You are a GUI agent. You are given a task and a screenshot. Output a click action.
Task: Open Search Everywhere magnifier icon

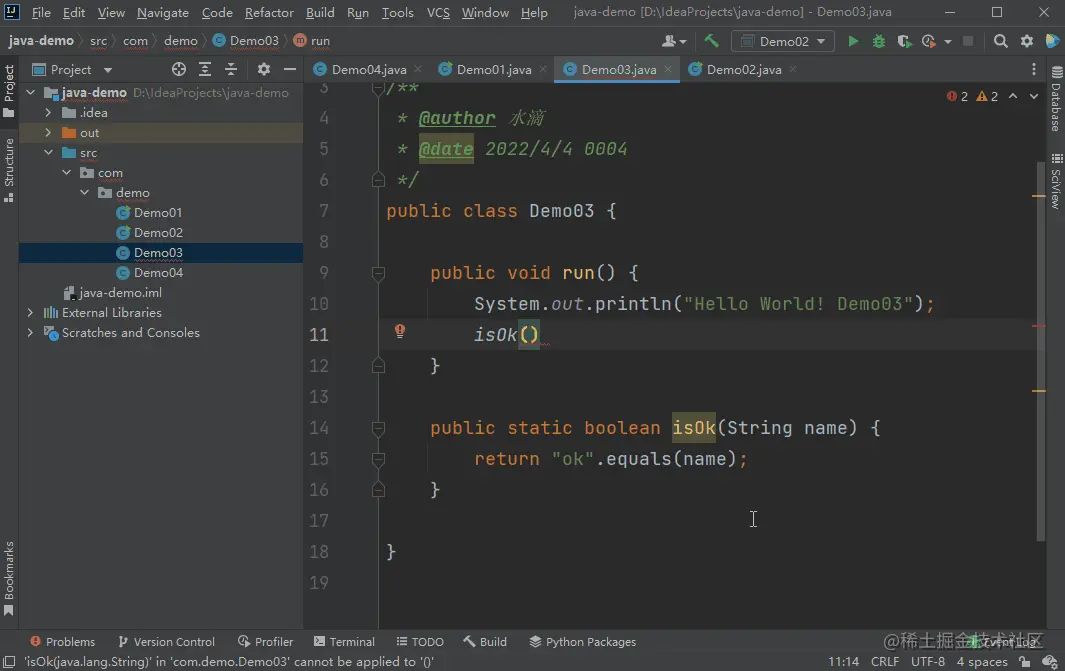[1000, 41]
